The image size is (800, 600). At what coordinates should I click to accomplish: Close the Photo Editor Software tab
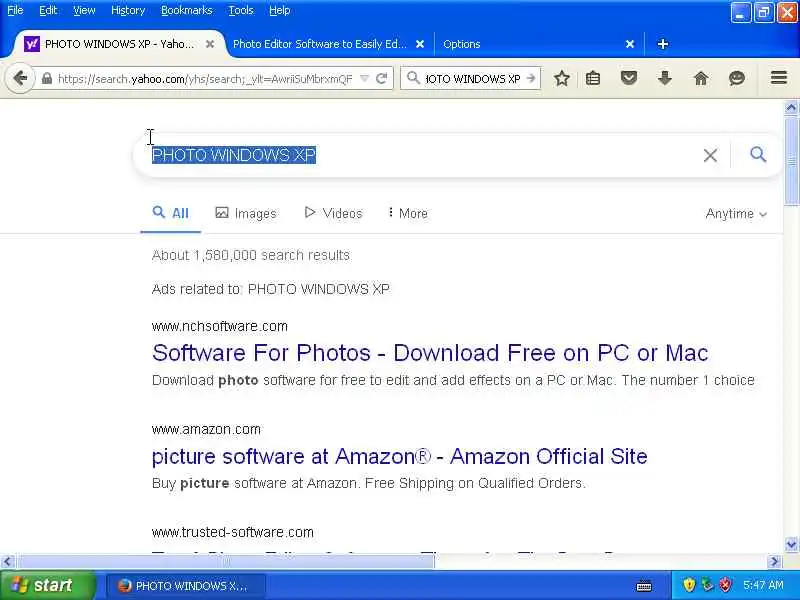coord(420,44)
